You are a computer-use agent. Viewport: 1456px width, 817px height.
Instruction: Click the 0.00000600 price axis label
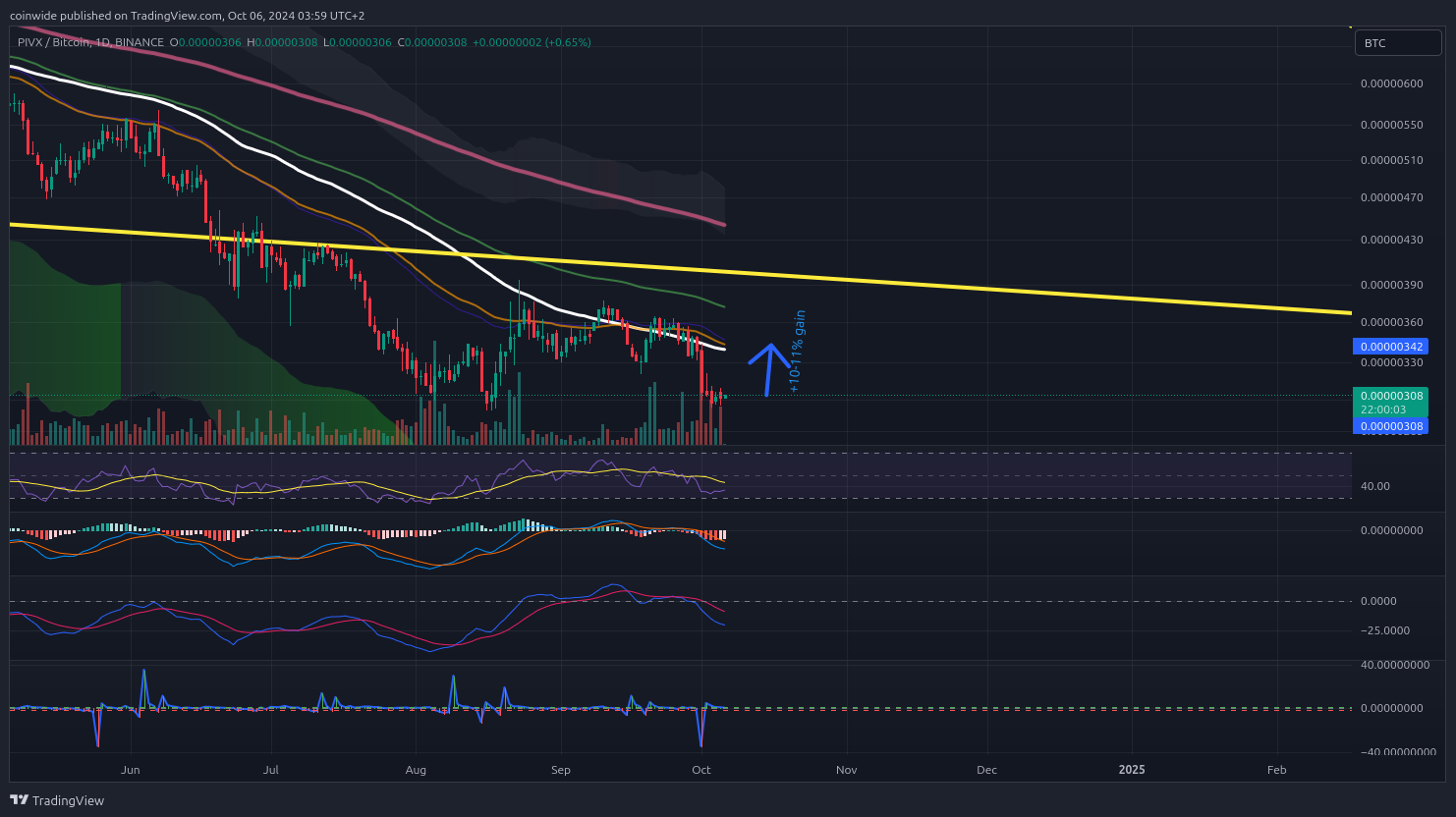pos(1391,83)
